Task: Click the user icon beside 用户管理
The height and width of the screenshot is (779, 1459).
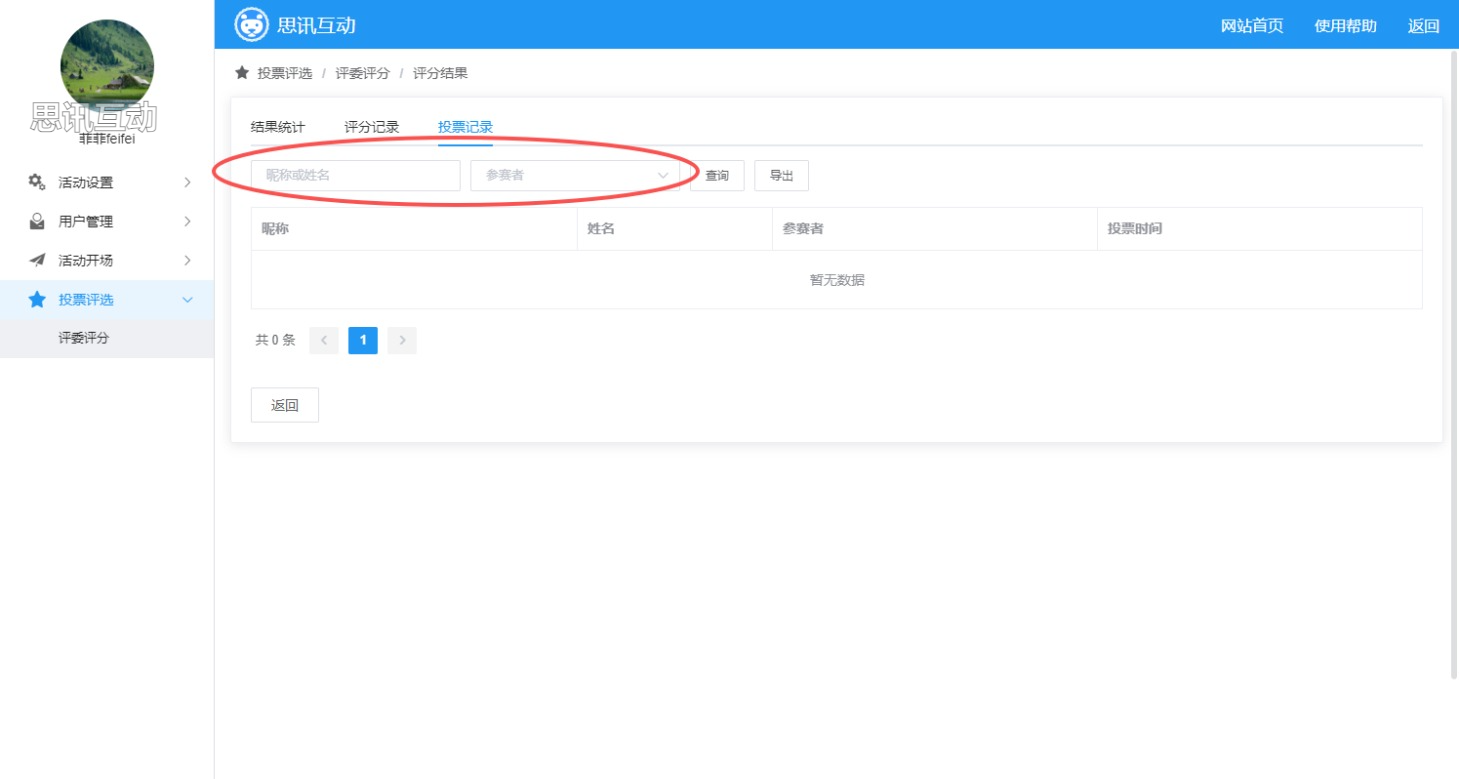Action: click(37, 221)
